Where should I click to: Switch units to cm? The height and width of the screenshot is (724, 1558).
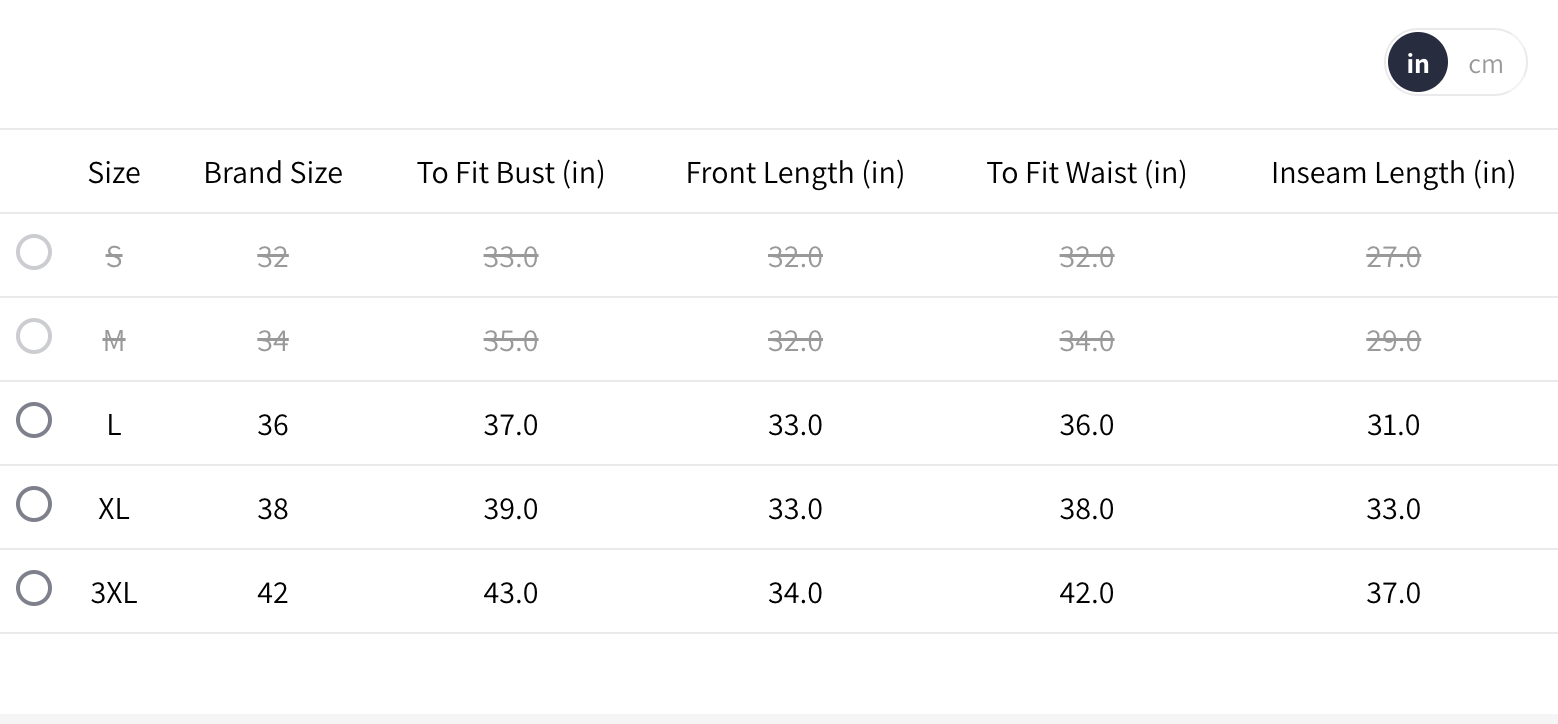click(1485, 64)
